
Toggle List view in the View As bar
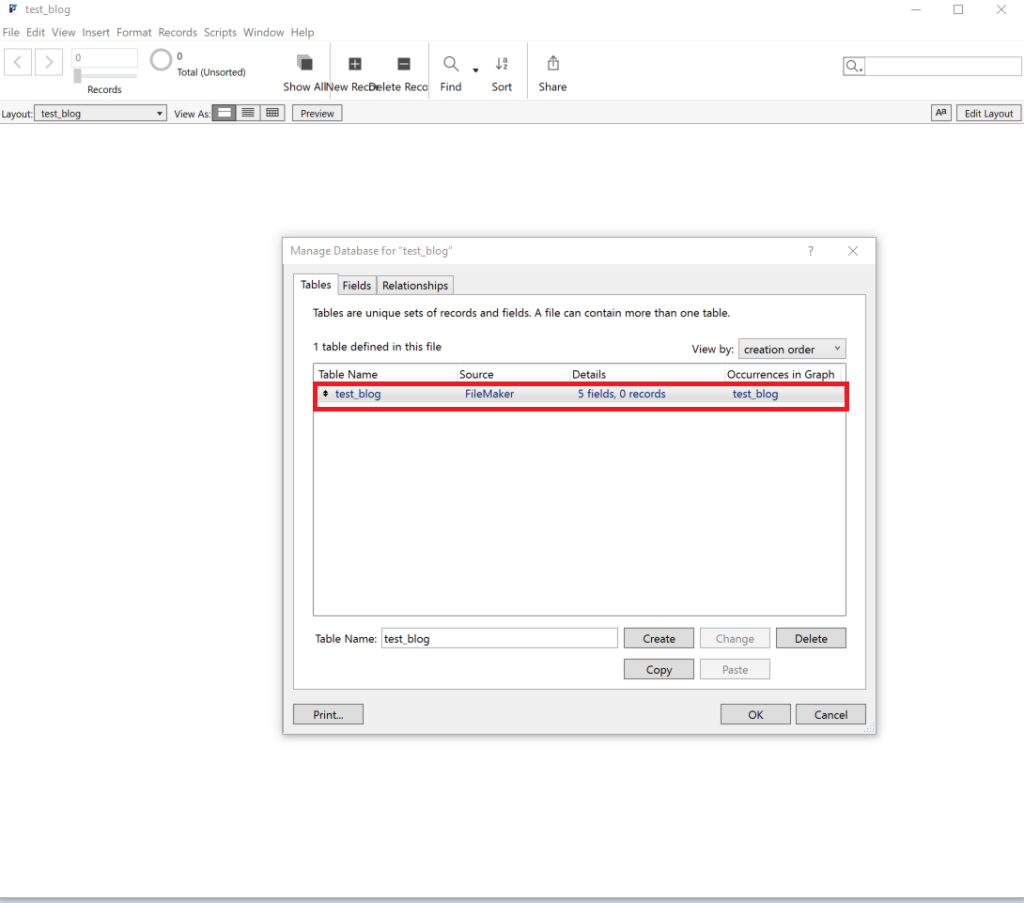(x=248, y=112)
